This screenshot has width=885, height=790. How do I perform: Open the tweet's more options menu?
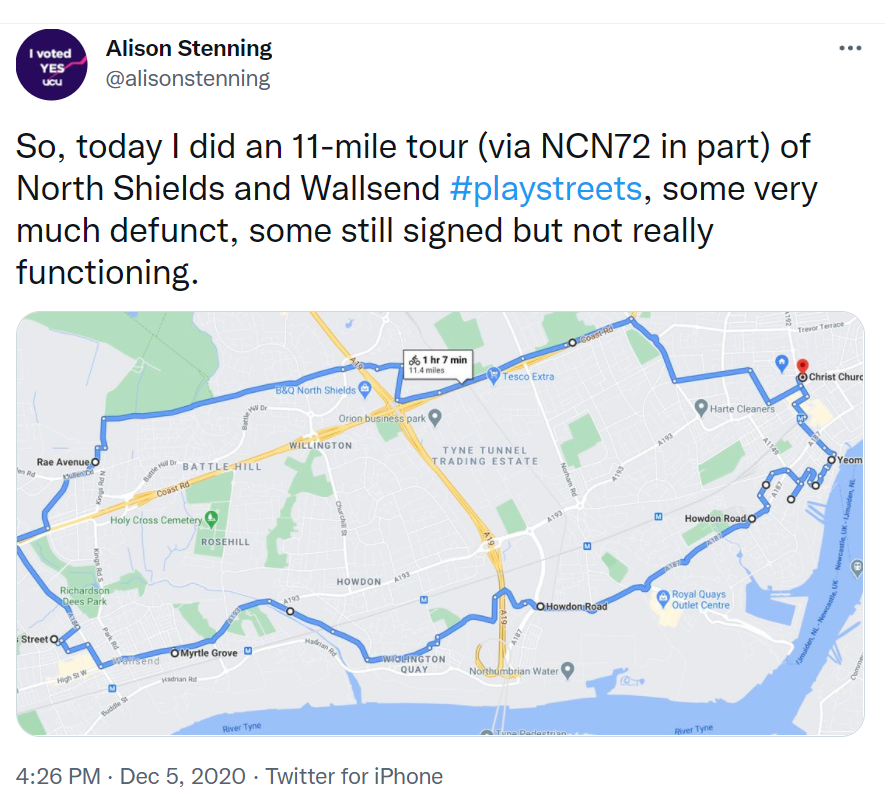(850, 48)
